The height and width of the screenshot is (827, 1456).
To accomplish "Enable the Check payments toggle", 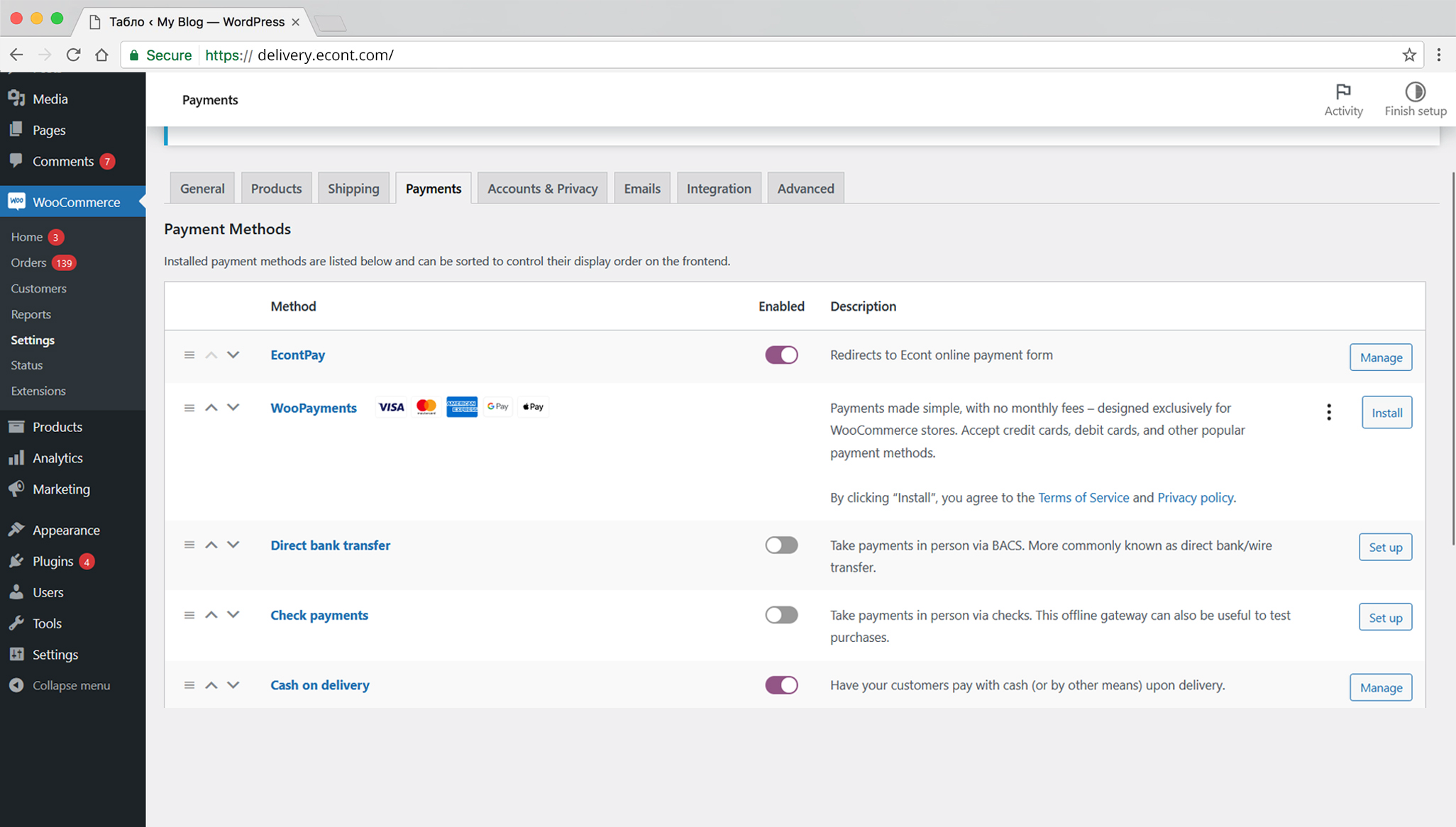I will tap(781, 615).
